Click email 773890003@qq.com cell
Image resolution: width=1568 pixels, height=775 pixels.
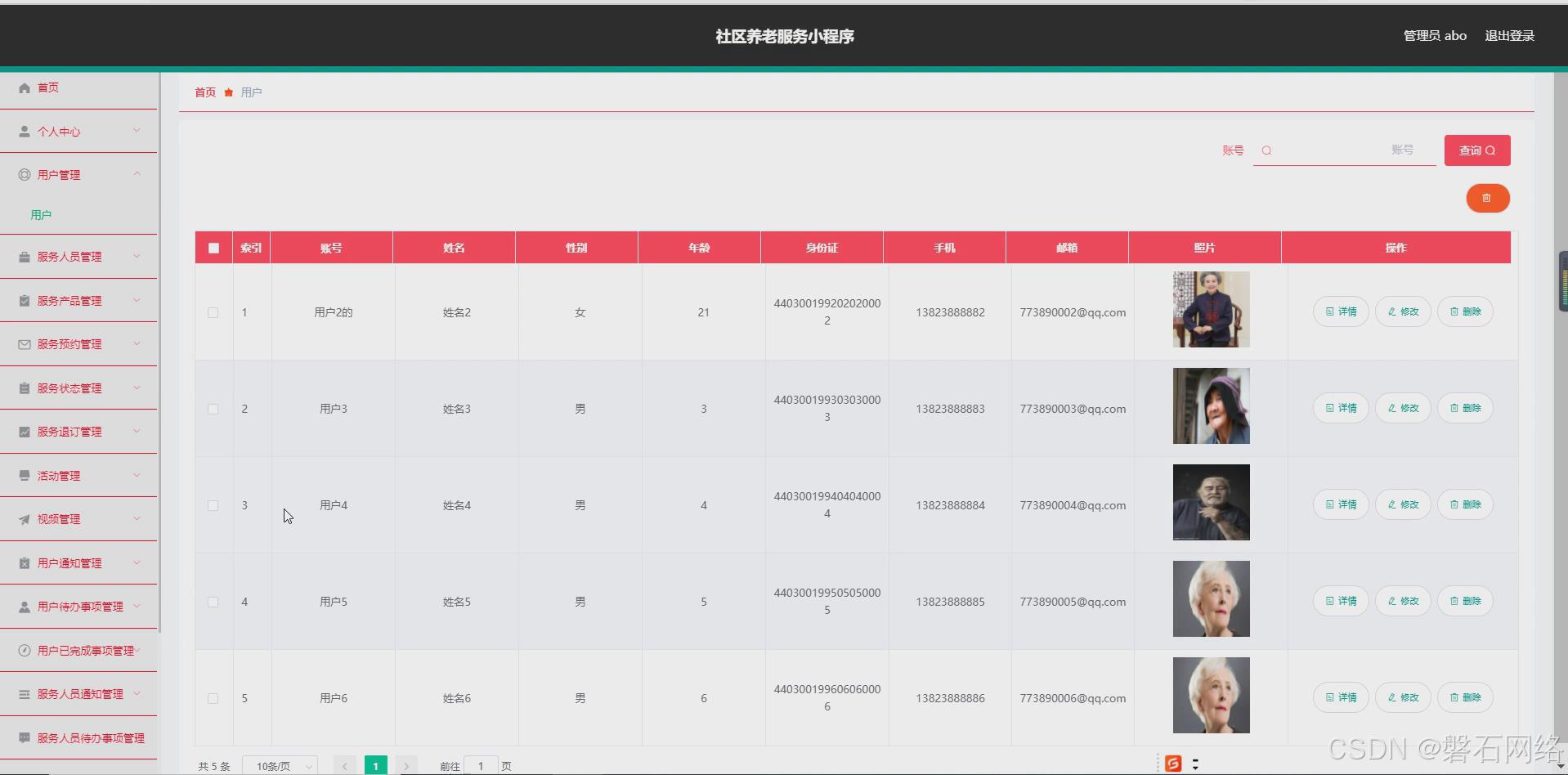[1073, 409]
